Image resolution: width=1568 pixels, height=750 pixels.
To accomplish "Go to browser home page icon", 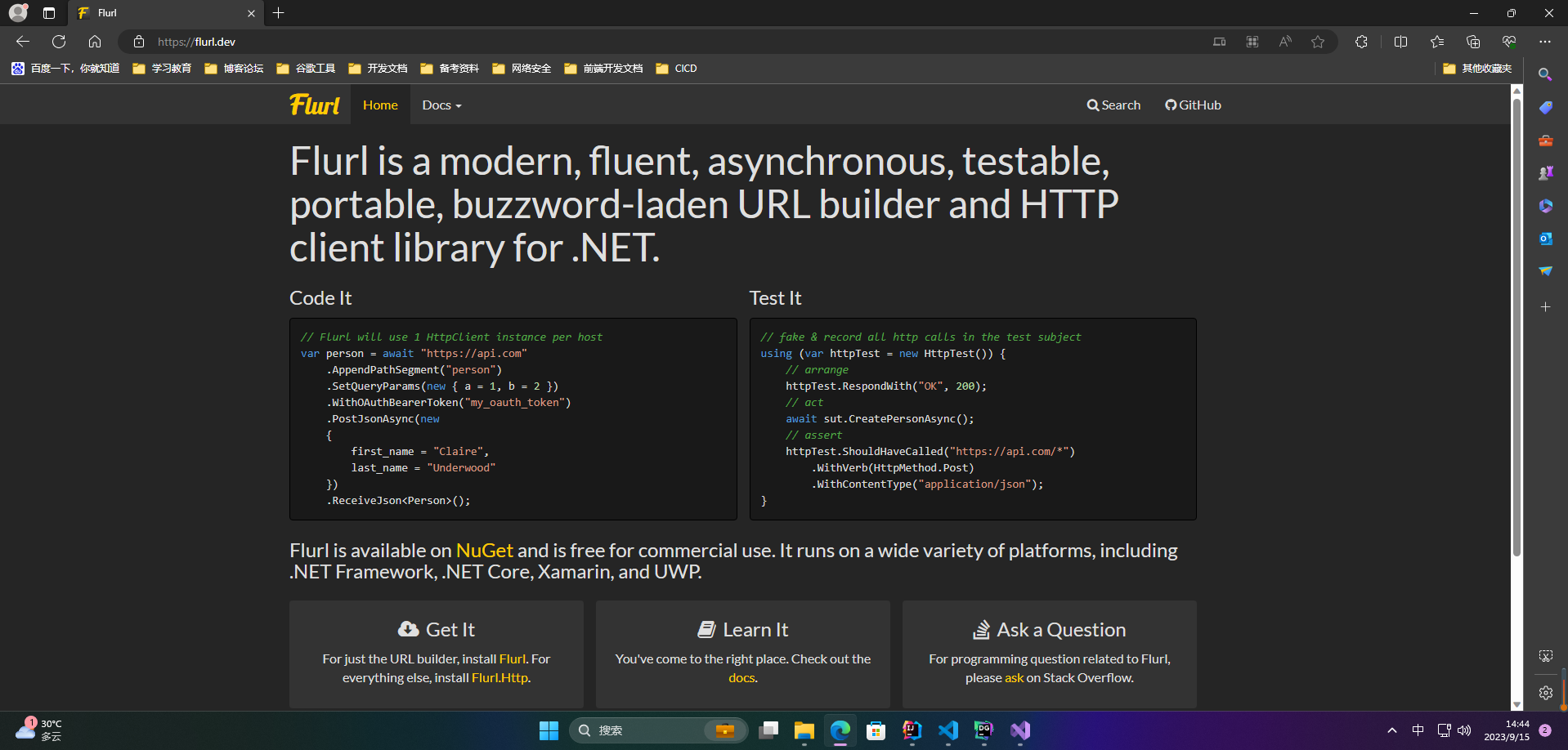I will pyautogui.click(x=95, y=42).
